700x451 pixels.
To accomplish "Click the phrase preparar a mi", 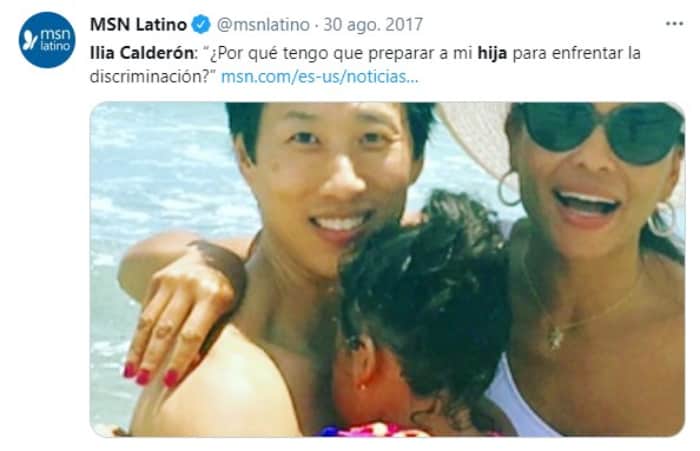I will (421, 53).
